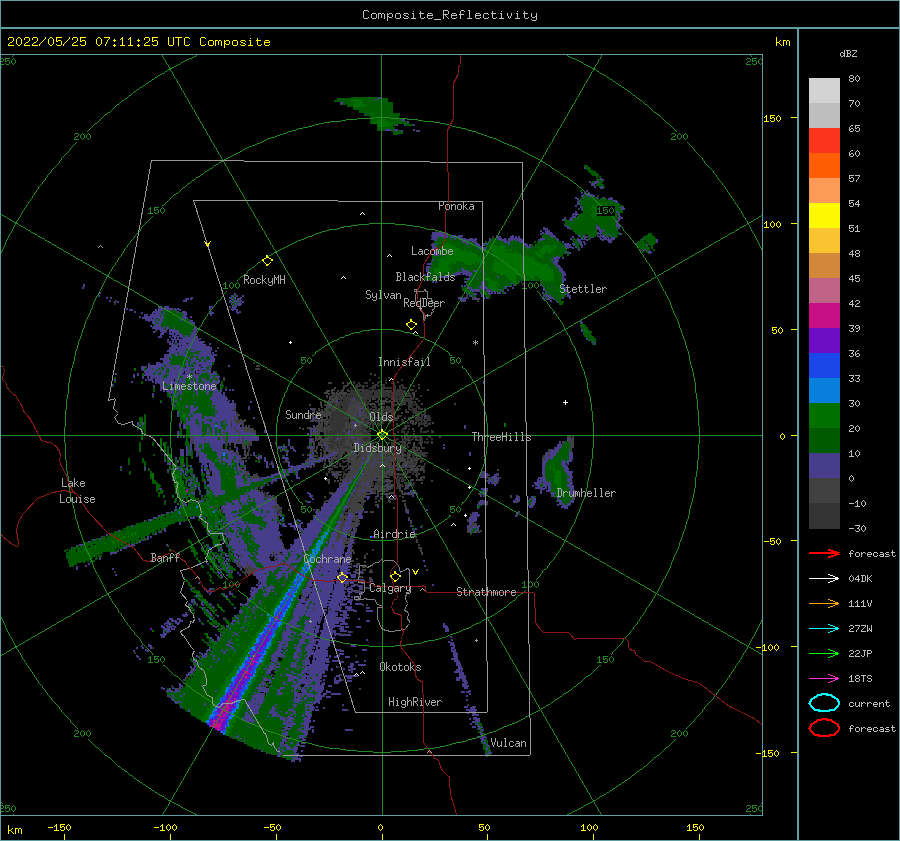900x841 pixels.
Task: Click the 65 dBZ red color swatch
Action: tap(824, 141)
